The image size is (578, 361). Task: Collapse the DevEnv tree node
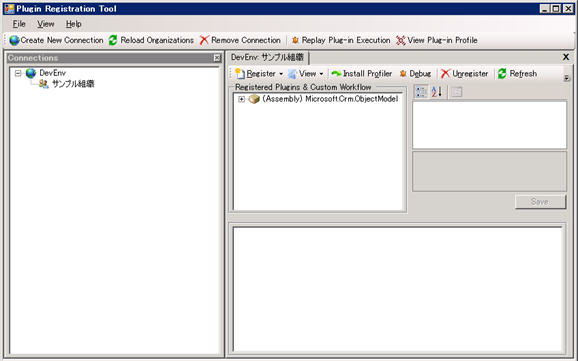click(18, 73)
